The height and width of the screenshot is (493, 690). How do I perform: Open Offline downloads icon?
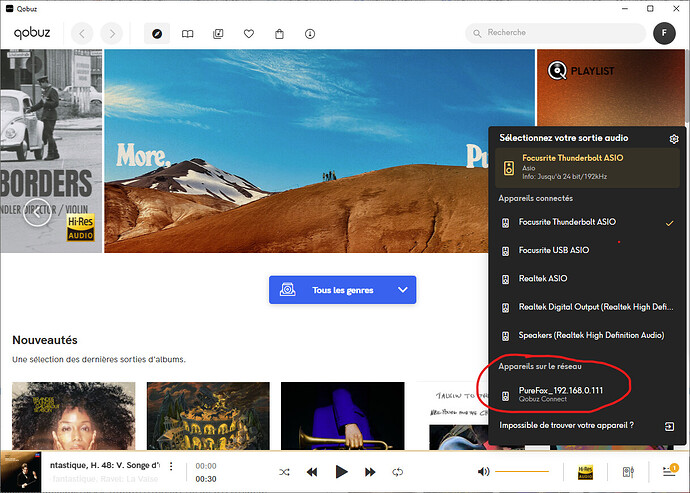pyautogui.click(x=310, y=34)
